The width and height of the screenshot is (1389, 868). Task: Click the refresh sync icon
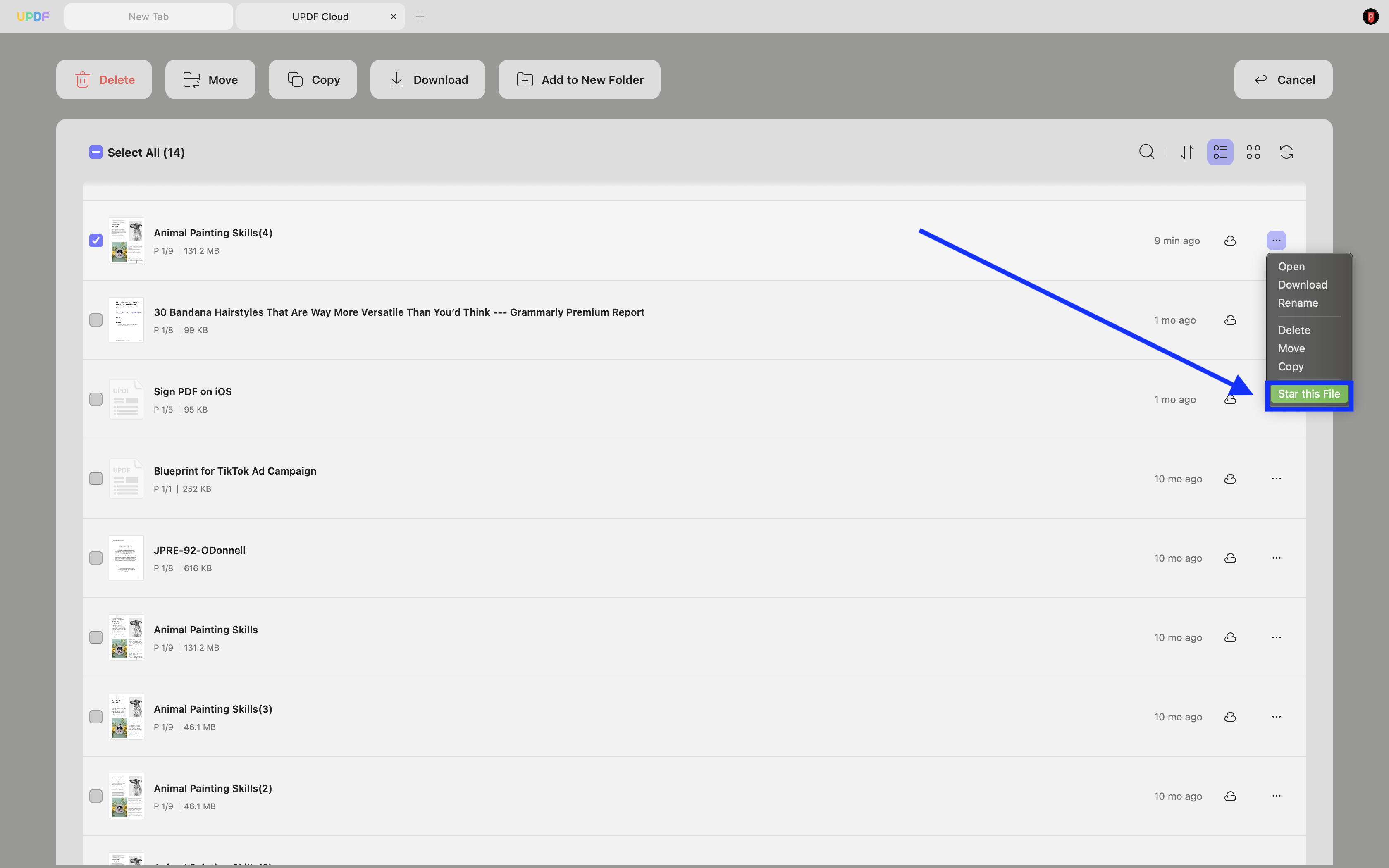tap(1286, 152)
